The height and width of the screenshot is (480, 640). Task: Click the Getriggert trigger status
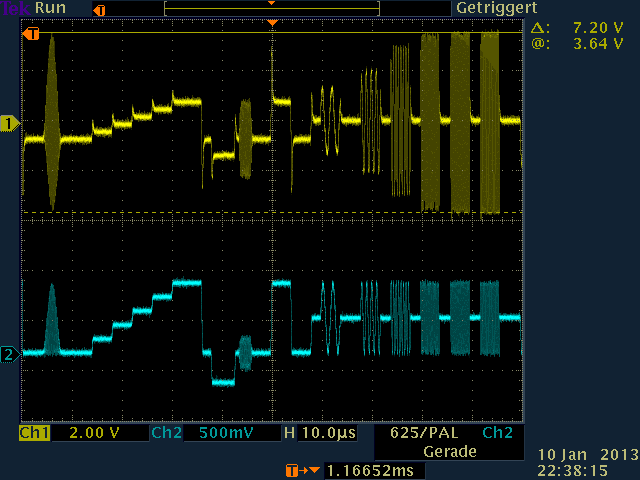pos(496,8)
